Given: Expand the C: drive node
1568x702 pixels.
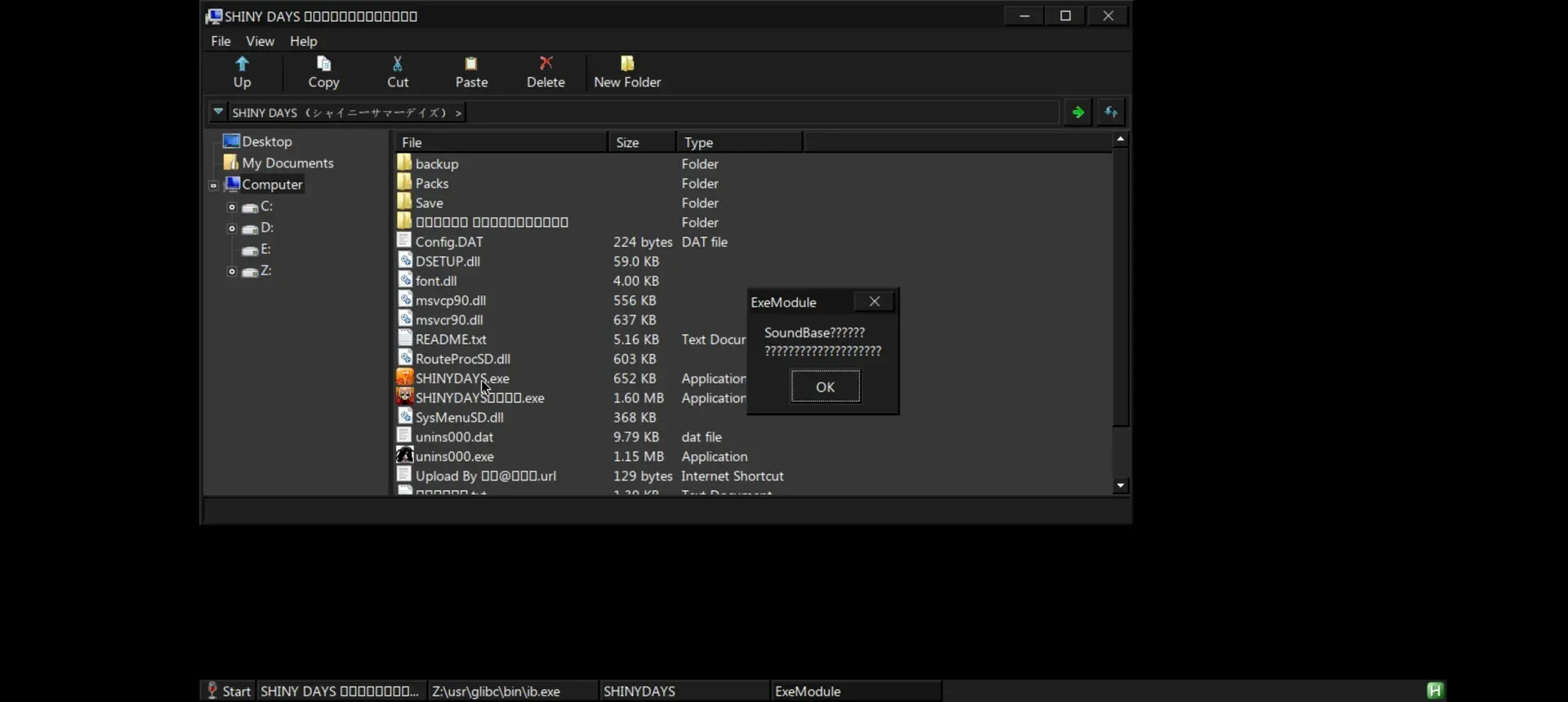Looking at the screenshot, I should tap(232, 208).
